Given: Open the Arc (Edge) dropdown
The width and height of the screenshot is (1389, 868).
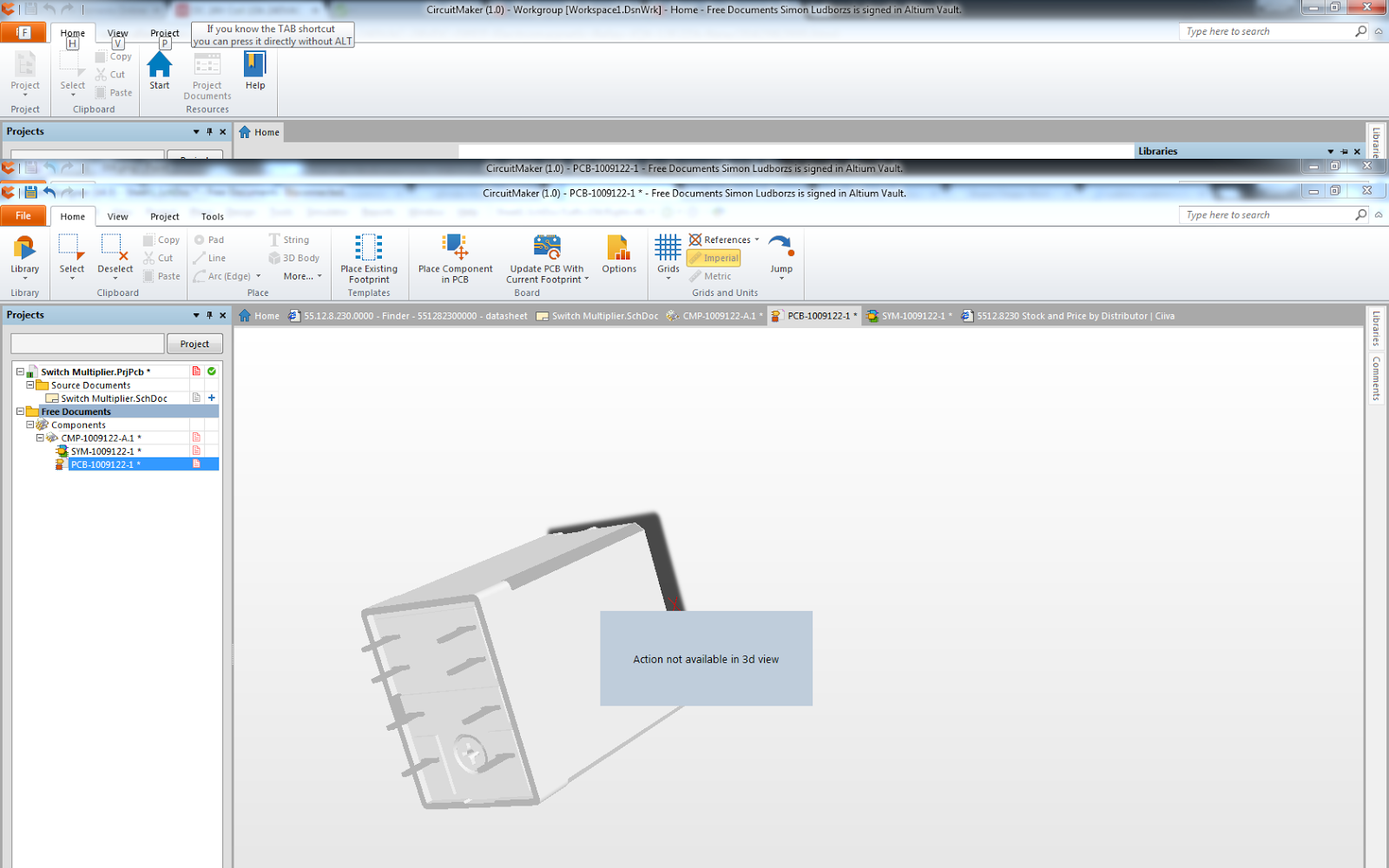Looking at the screenshot, I should (x=226, y=276).
